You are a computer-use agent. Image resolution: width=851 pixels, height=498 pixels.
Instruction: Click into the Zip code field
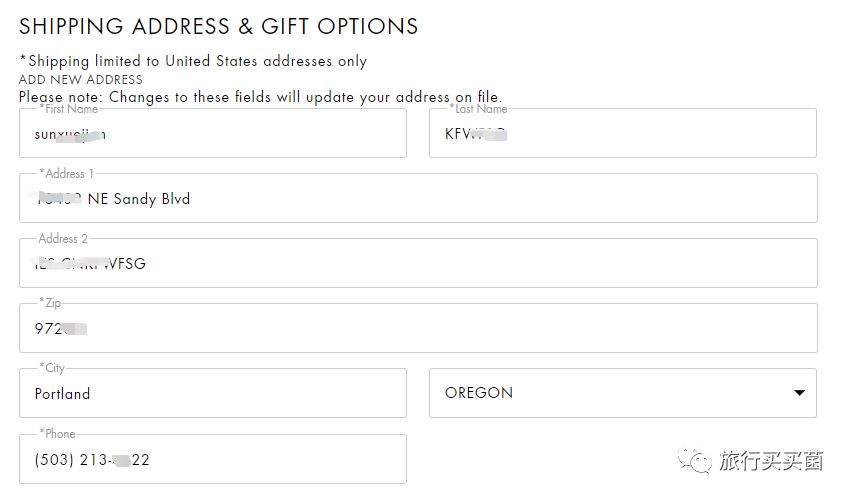(x=417, y=329)
